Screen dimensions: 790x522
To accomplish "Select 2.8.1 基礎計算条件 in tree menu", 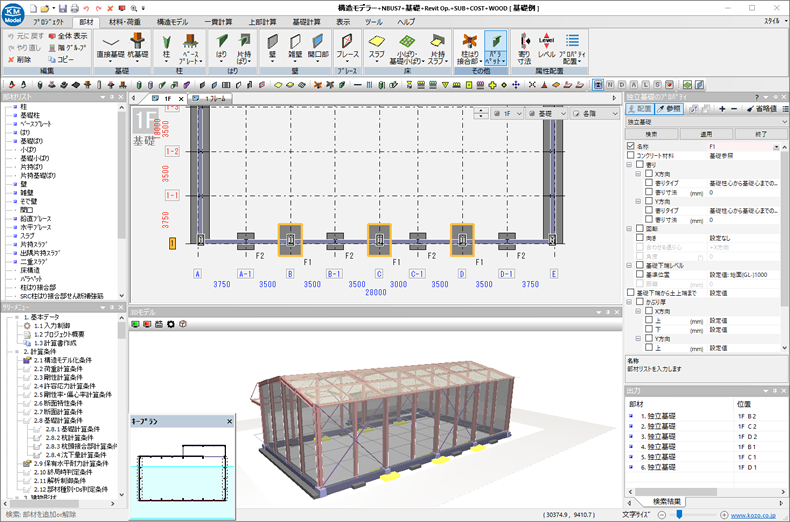I will pyautogui.click(x=72, y=429).
